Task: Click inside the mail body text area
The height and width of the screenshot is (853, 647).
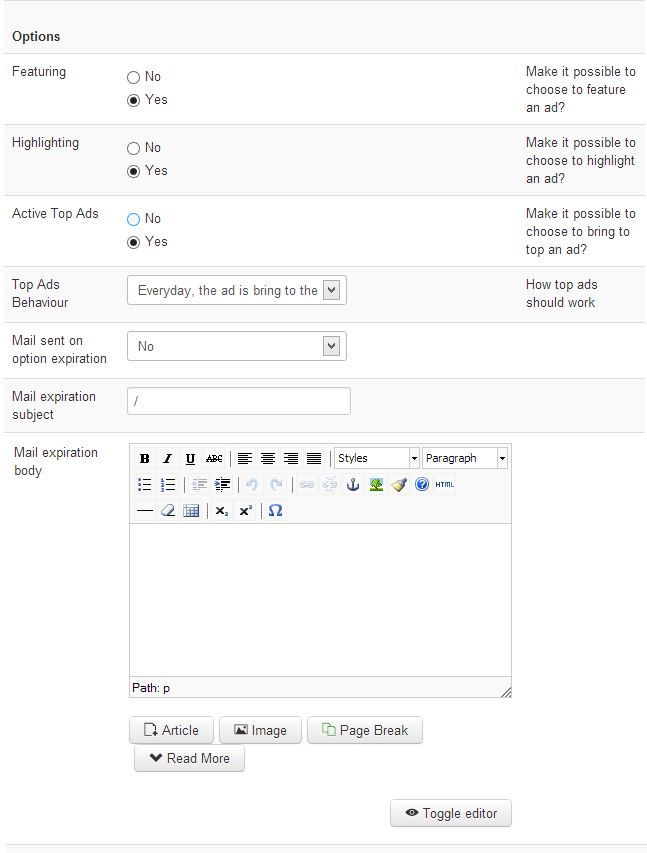Action: 321,600
